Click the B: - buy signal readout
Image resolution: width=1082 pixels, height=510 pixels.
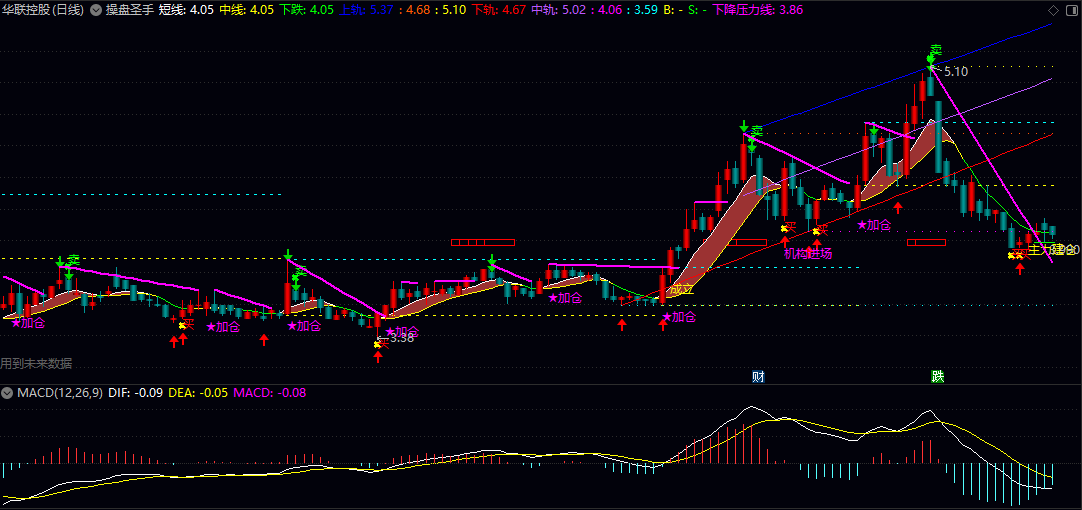point(672,10)
